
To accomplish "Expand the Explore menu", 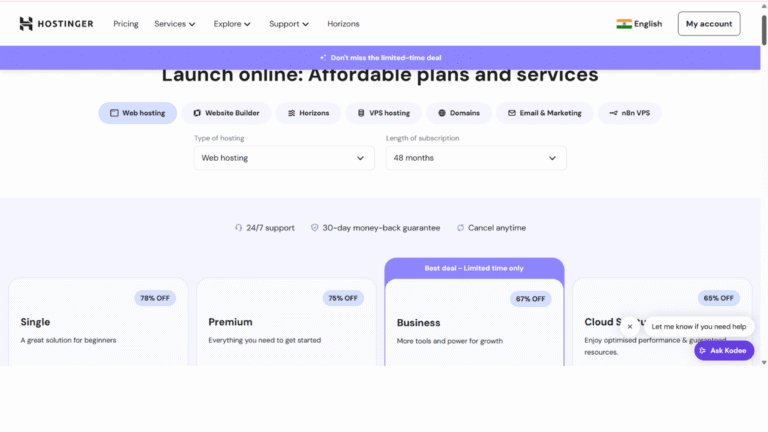I will point(232,24).
